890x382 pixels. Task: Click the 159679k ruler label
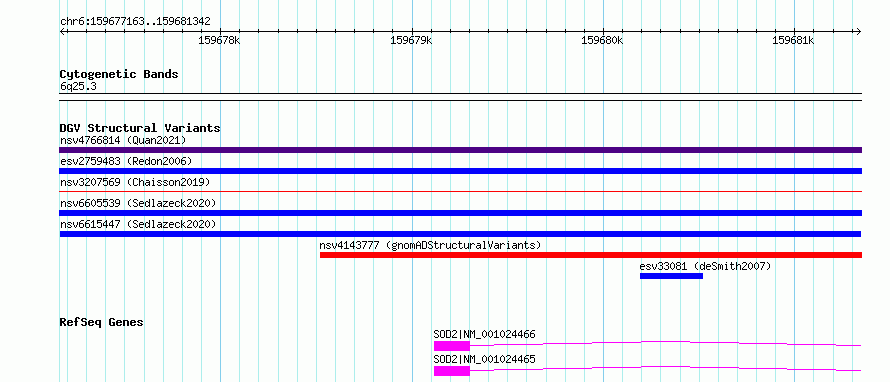(412, 40)
